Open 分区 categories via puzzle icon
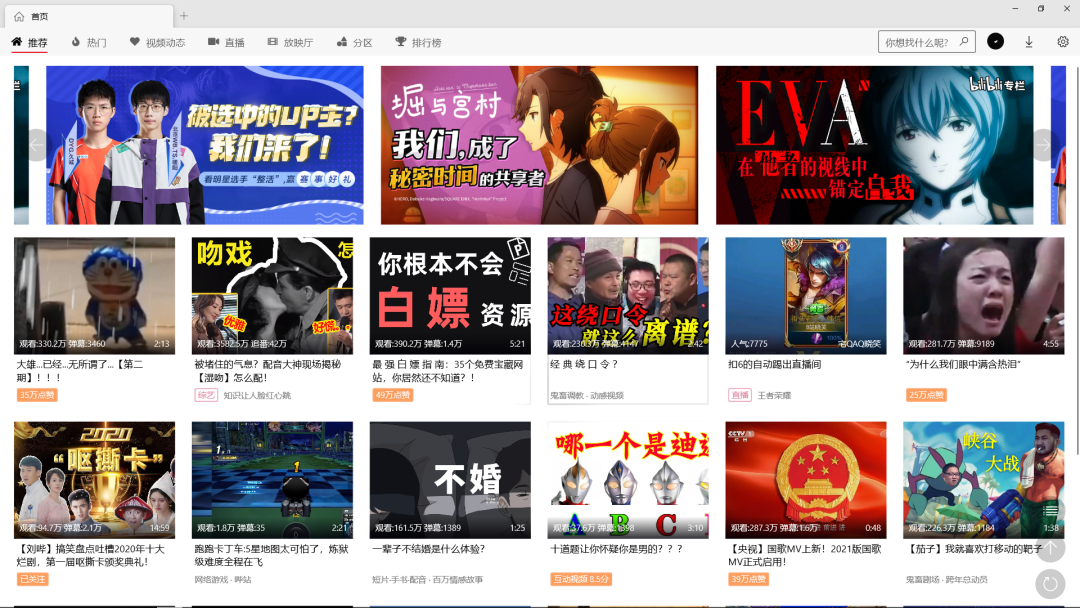Viewport: 1080px width, 608px height. click(x=341, y=42)
